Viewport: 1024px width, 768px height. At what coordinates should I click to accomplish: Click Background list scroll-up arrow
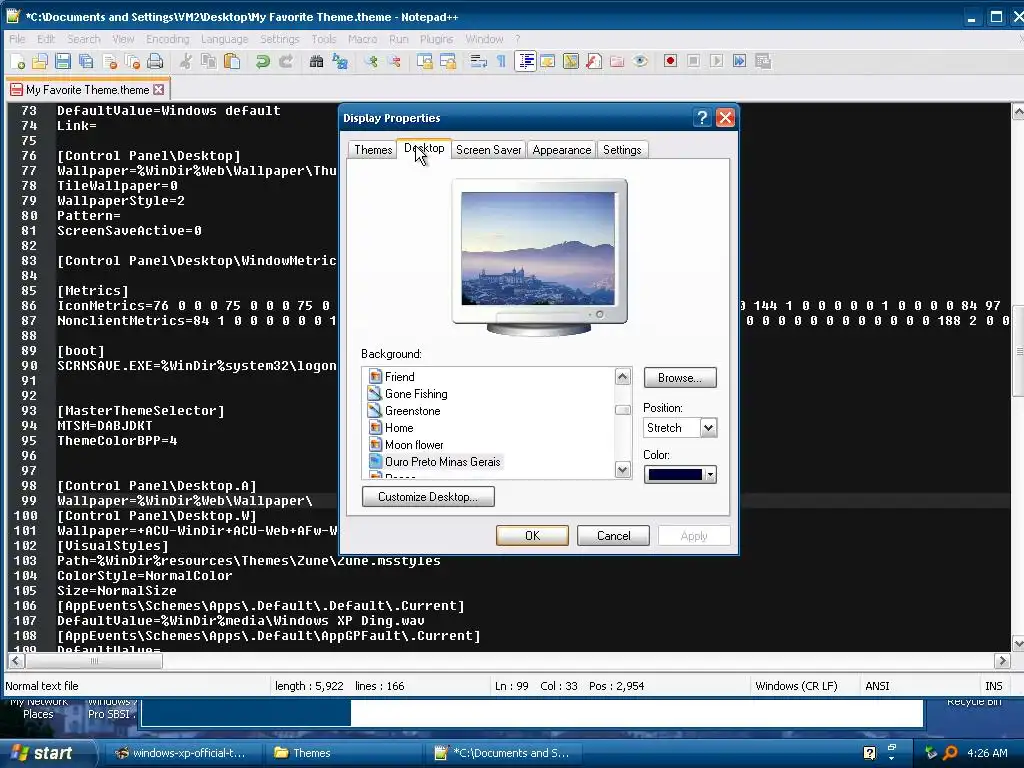click(x=622, y=376)
